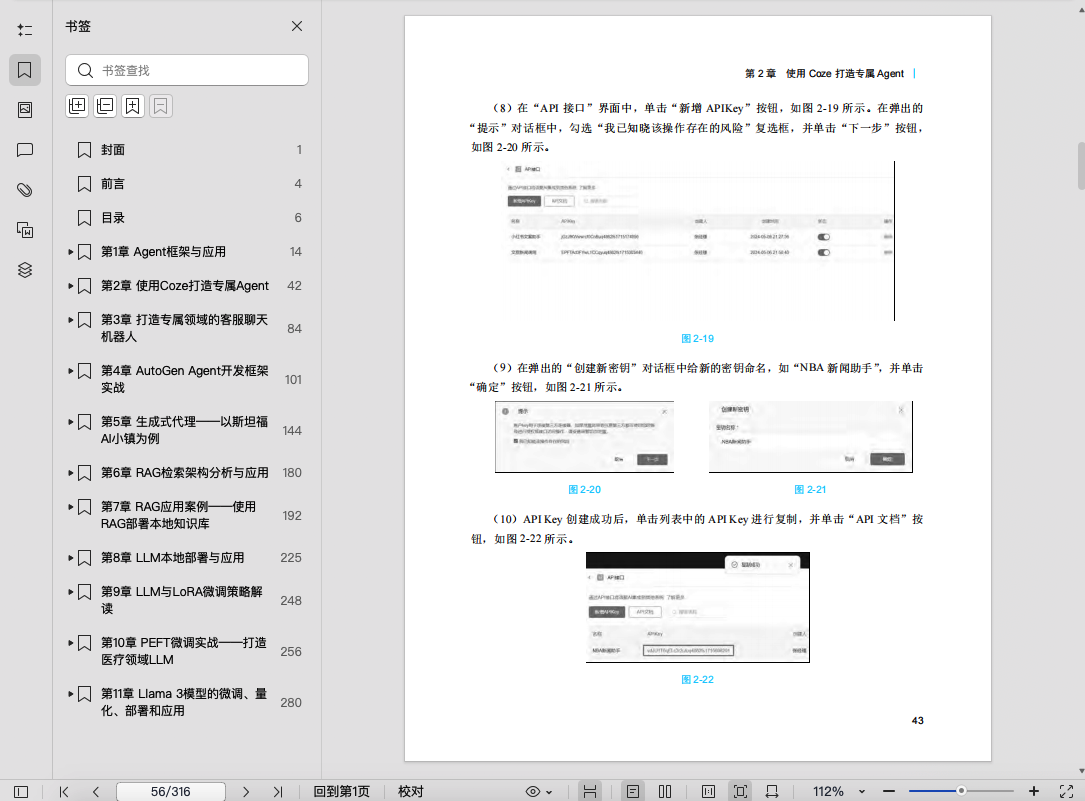Image resolution: width=1085 pixels, height=801 pixels.
Task: Select two-page view icon
Action: [x=665, y=791]
